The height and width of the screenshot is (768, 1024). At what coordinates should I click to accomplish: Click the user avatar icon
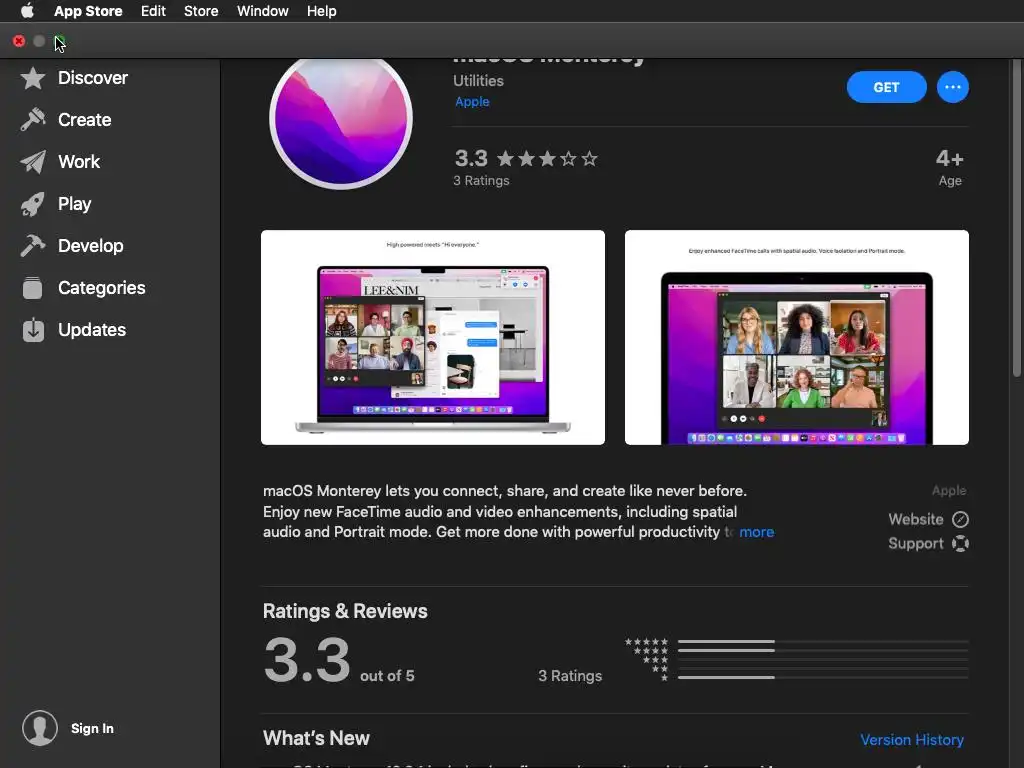tap(40, 728)
